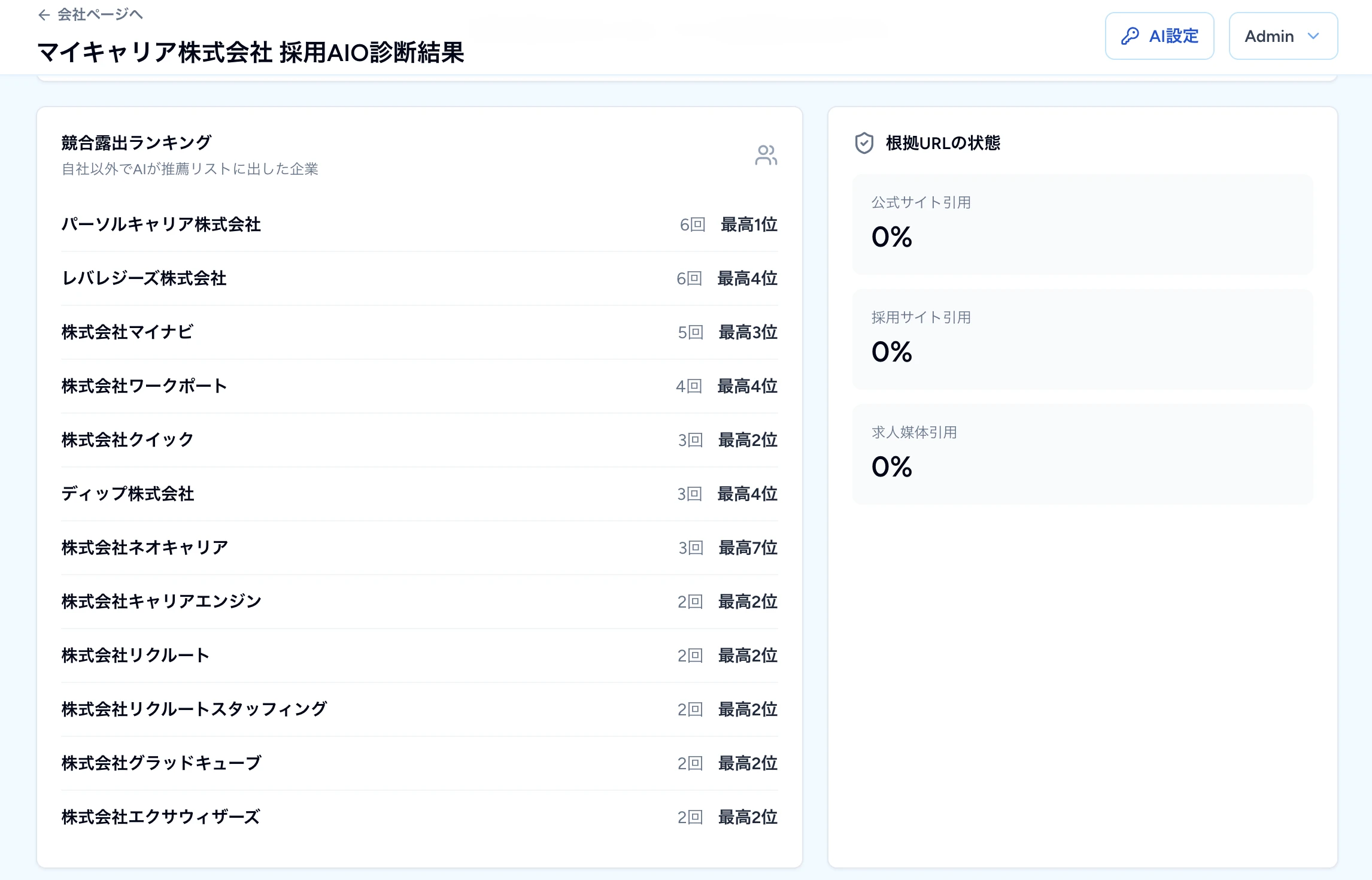The height and width of the screenshot is (880, 1372).
Task: Click 2回 count for 株式会社エクサウィザーズ
Action: click(690, 817)
